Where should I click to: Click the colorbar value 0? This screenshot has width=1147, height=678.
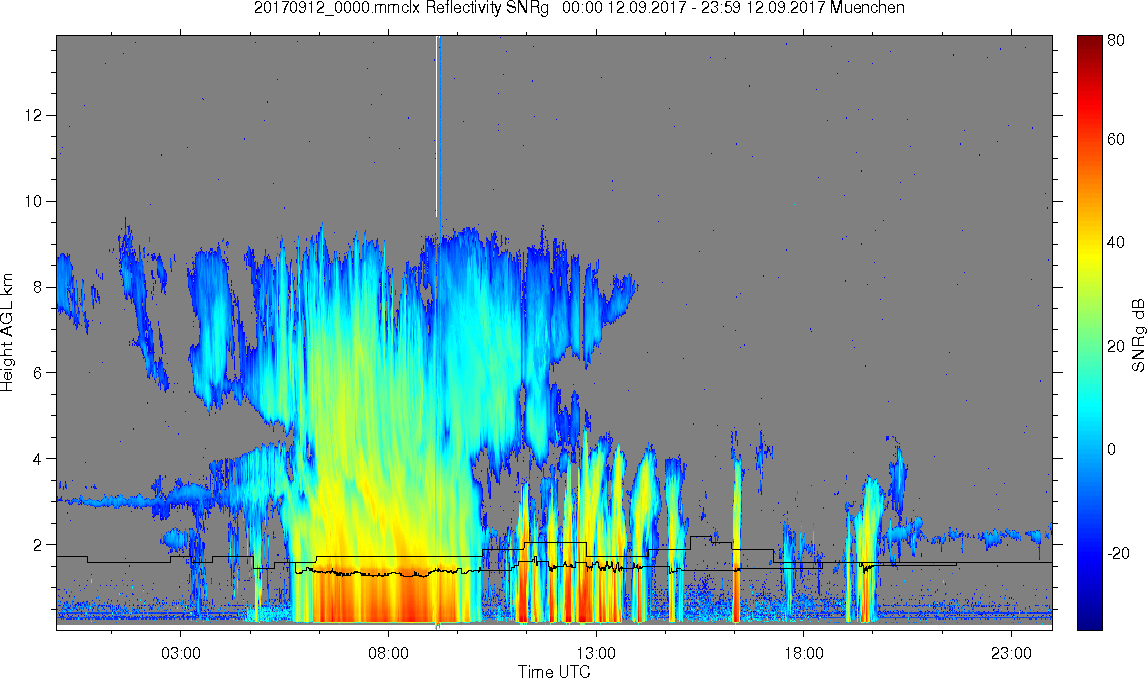click(1112, 448)
